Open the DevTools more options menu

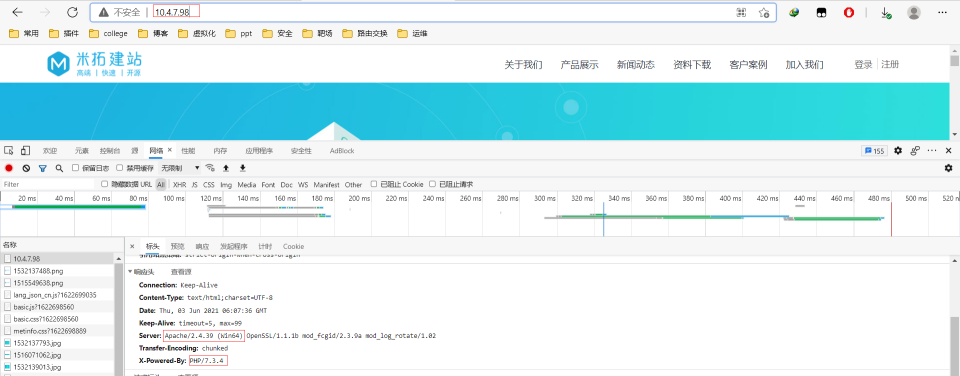(932, 151)
